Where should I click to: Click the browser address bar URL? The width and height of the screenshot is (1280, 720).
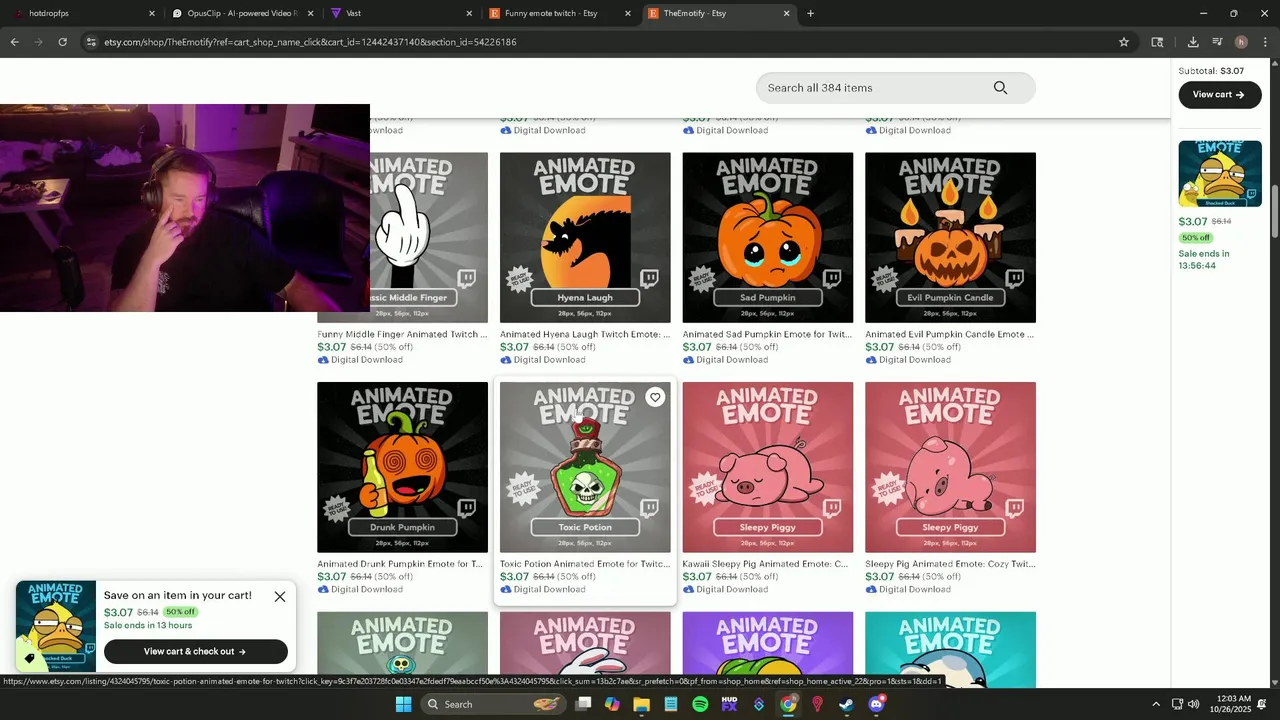(310, 42)
